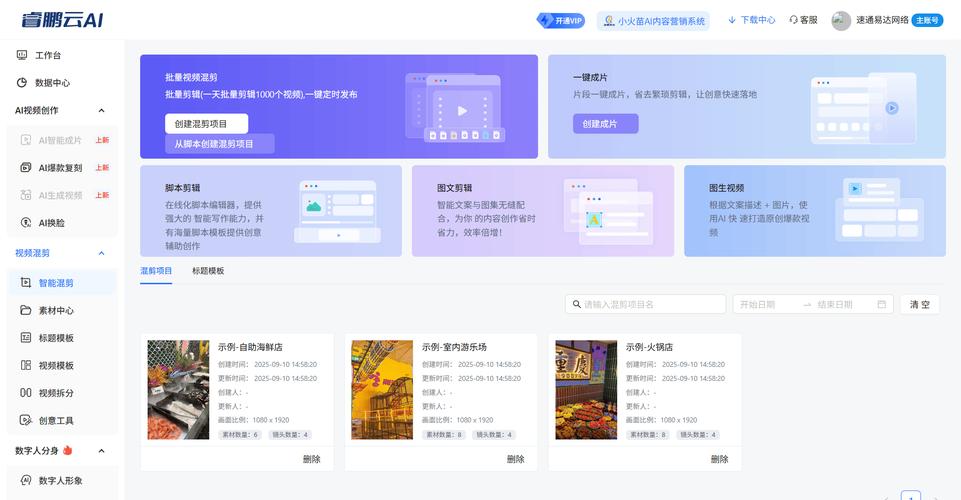Click the 睿鹏云AI logo
This screenshot has height=500, width=961.
tap(62, 20)
